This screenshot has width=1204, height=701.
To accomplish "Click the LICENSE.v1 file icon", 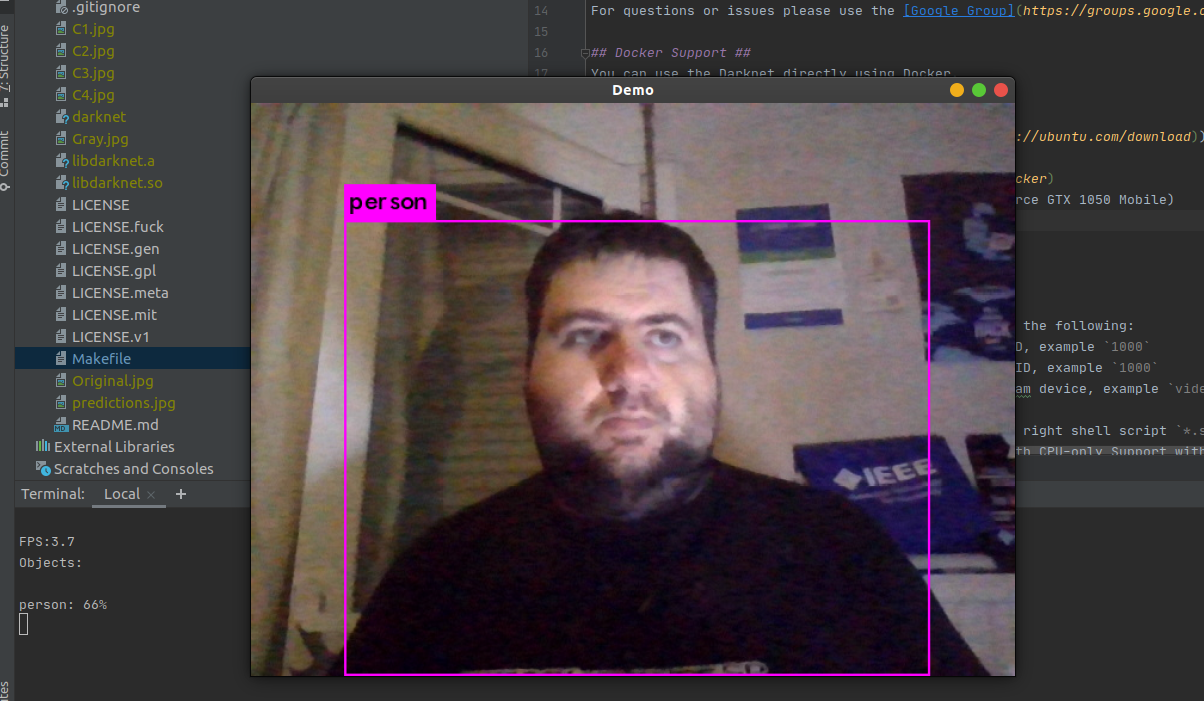I will coord(61,336).
